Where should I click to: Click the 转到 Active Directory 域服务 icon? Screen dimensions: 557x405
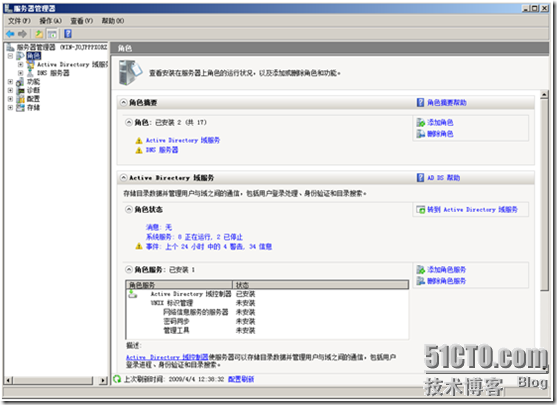[x=421, y=210]
